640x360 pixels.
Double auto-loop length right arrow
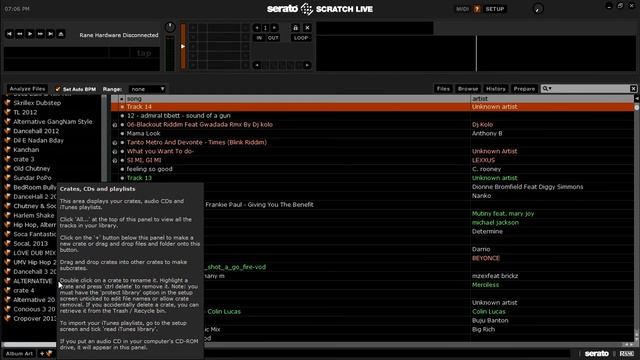pos(307,65)
